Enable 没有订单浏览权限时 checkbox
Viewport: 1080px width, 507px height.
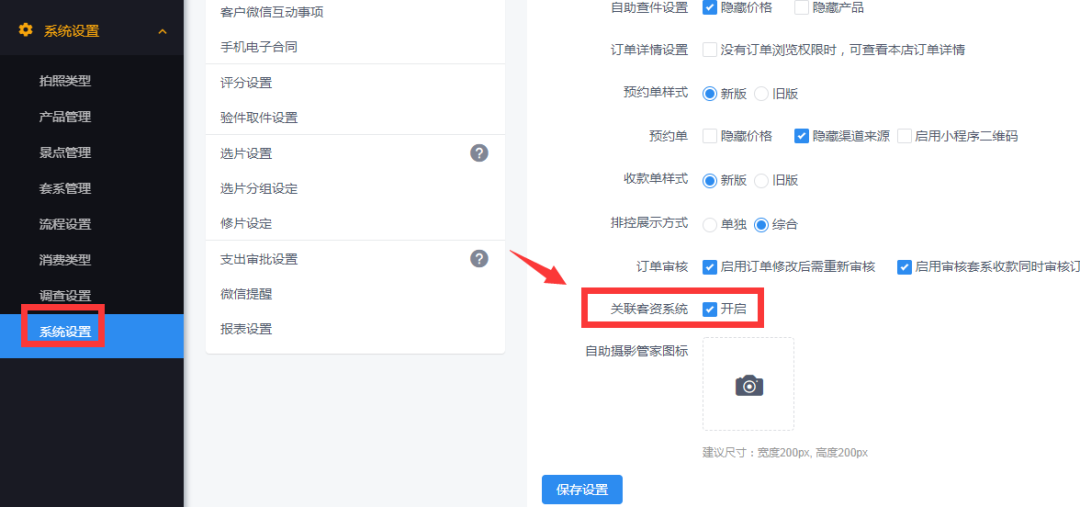[709, 50]
